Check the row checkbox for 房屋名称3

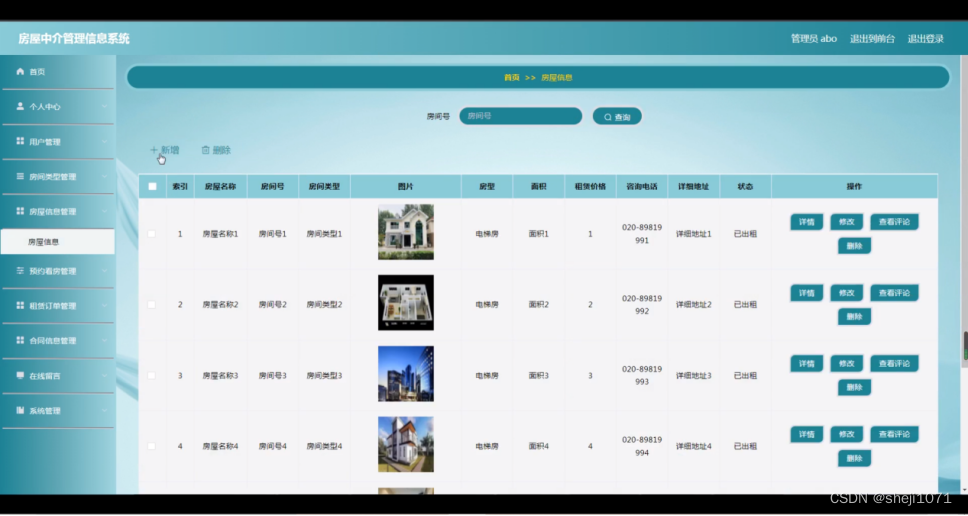point(152,375)
